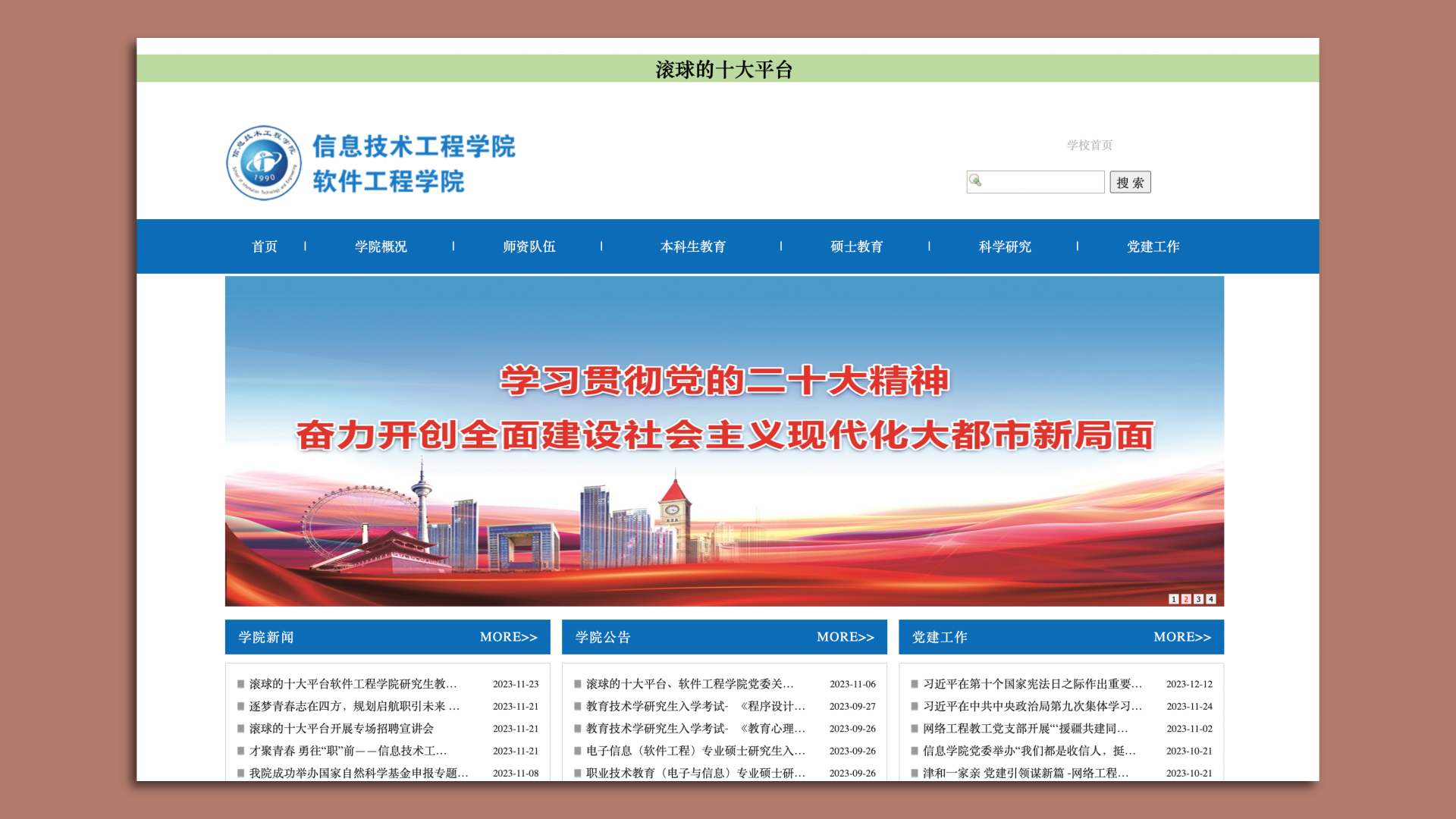This screenshot has width=1456, height=819.
Task: Select carousel indicator 1
Action: tap(1174, 598)
